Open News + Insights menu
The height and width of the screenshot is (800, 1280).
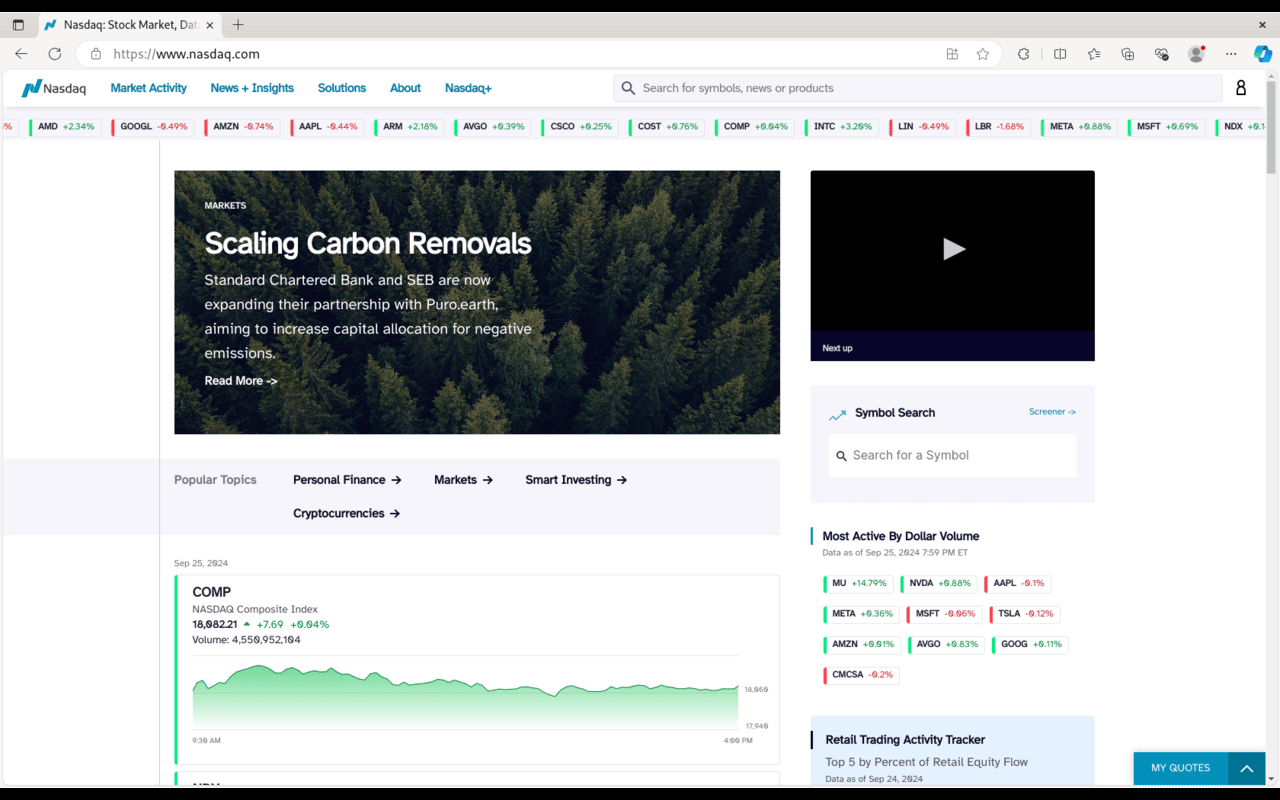point(252,88)
